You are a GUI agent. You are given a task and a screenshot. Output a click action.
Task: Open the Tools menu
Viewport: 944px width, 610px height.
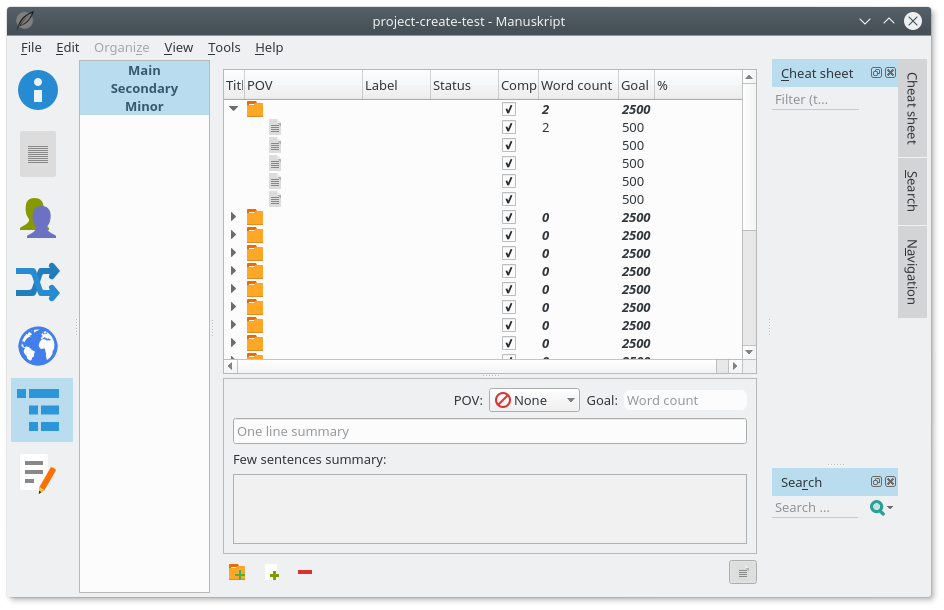(223, 47)
